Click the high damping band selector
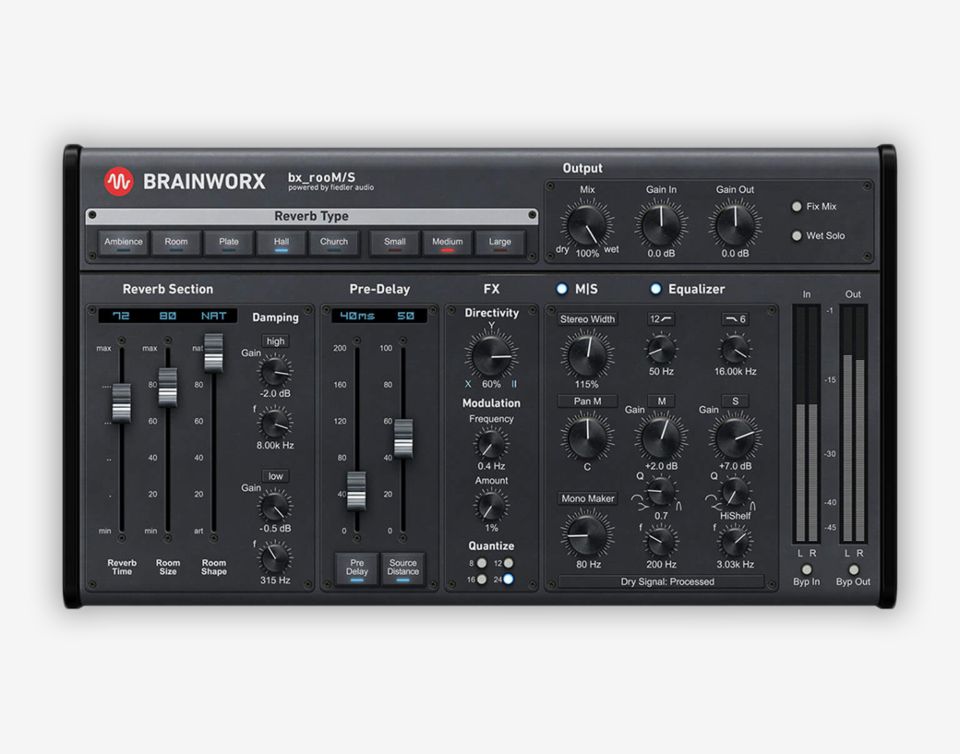 coord(275,341)
